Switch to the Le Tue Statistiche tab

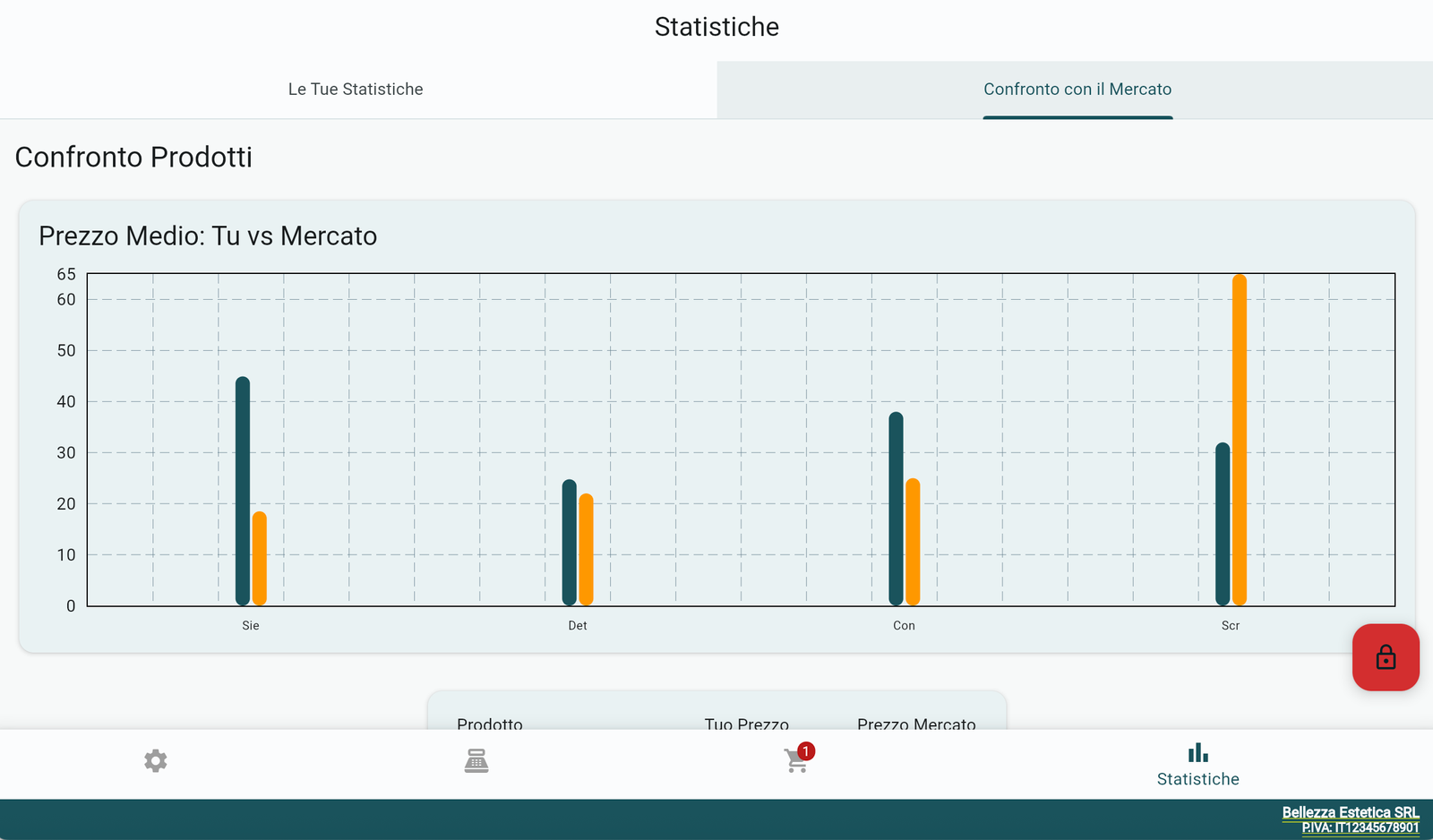pos(356,90)
